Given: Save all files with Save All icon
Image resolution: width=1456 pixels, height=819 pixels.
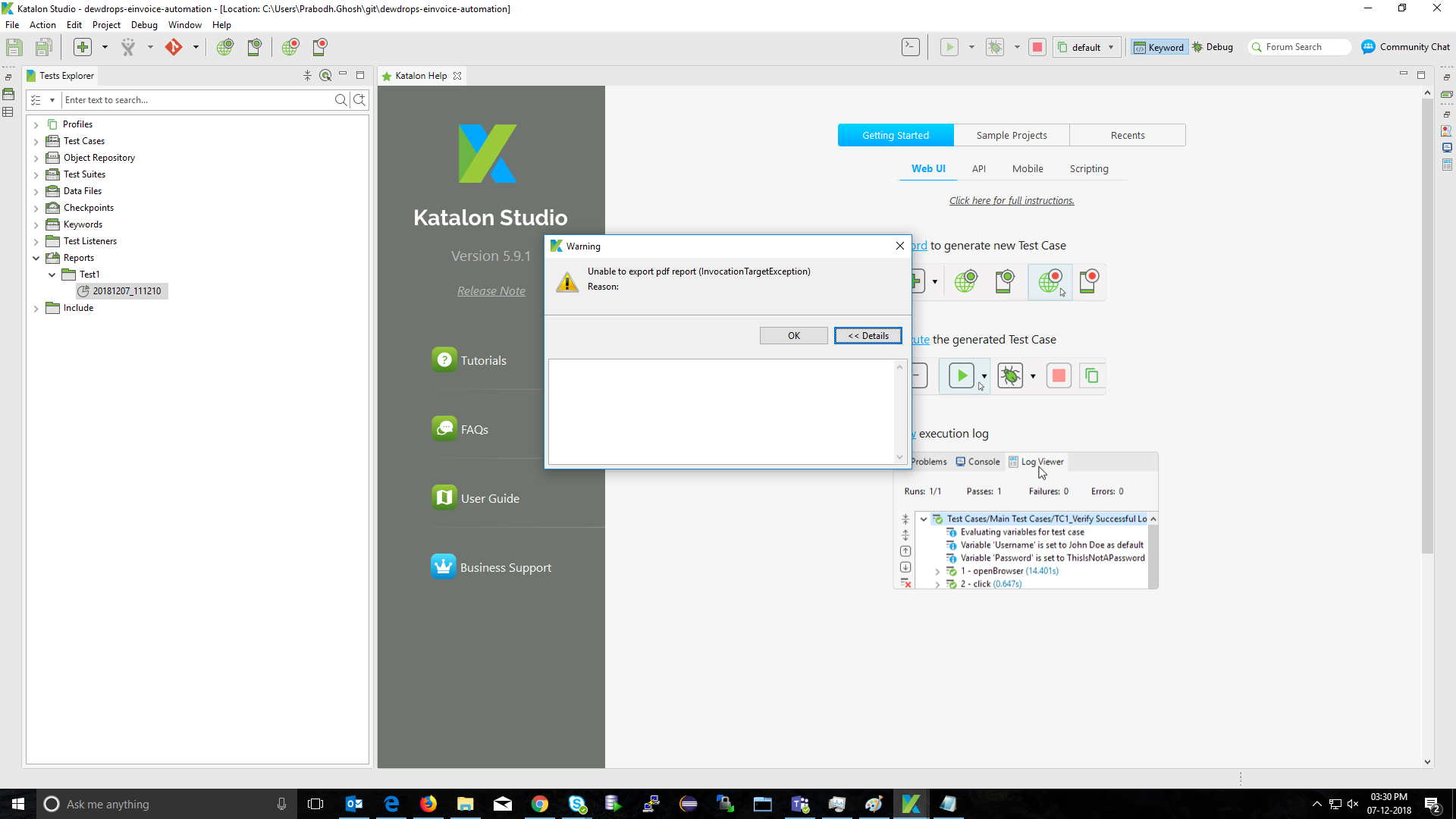Looking at the screenshot, I should pos(43,46).
